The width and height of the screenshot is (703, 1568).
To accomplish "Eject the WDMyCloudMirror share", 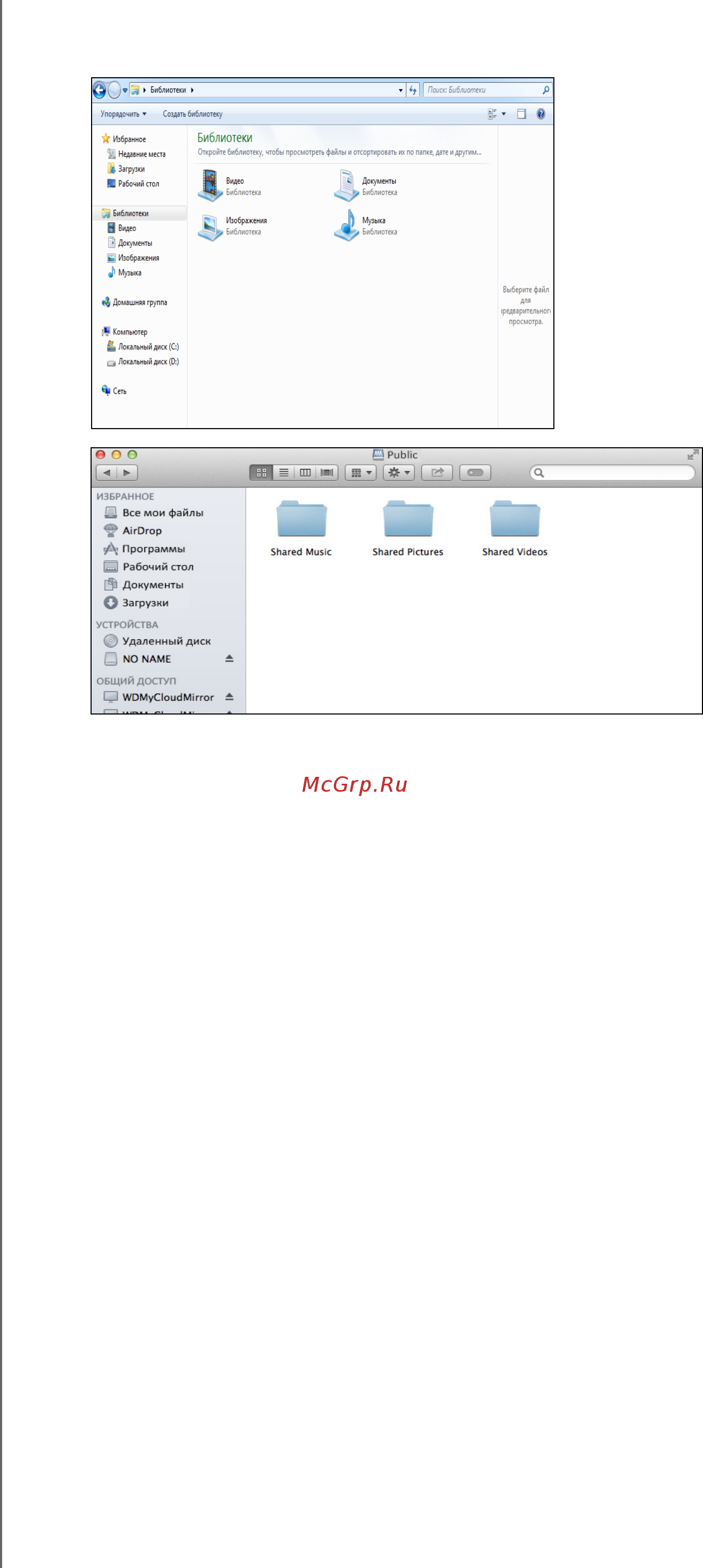I will tap(230, 696).
